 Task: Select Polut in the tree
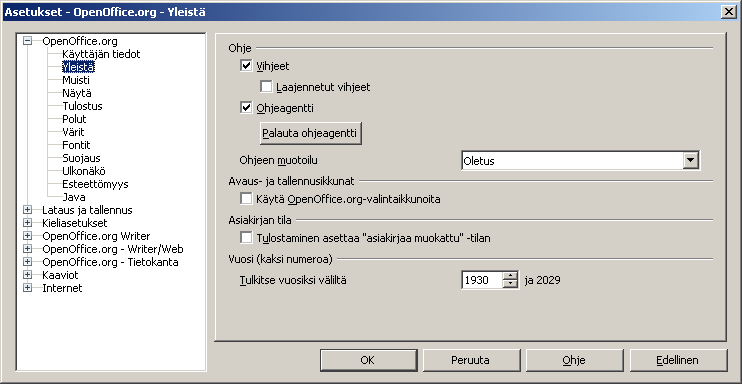pos(74,119)
